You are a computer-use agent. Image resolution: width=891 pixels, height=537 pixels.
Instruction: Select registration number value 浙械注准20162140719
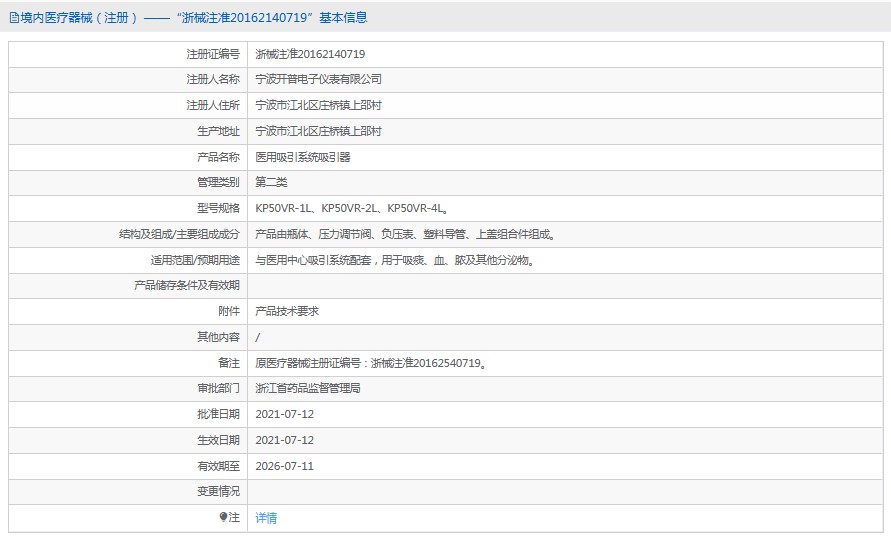pos(310,54)
